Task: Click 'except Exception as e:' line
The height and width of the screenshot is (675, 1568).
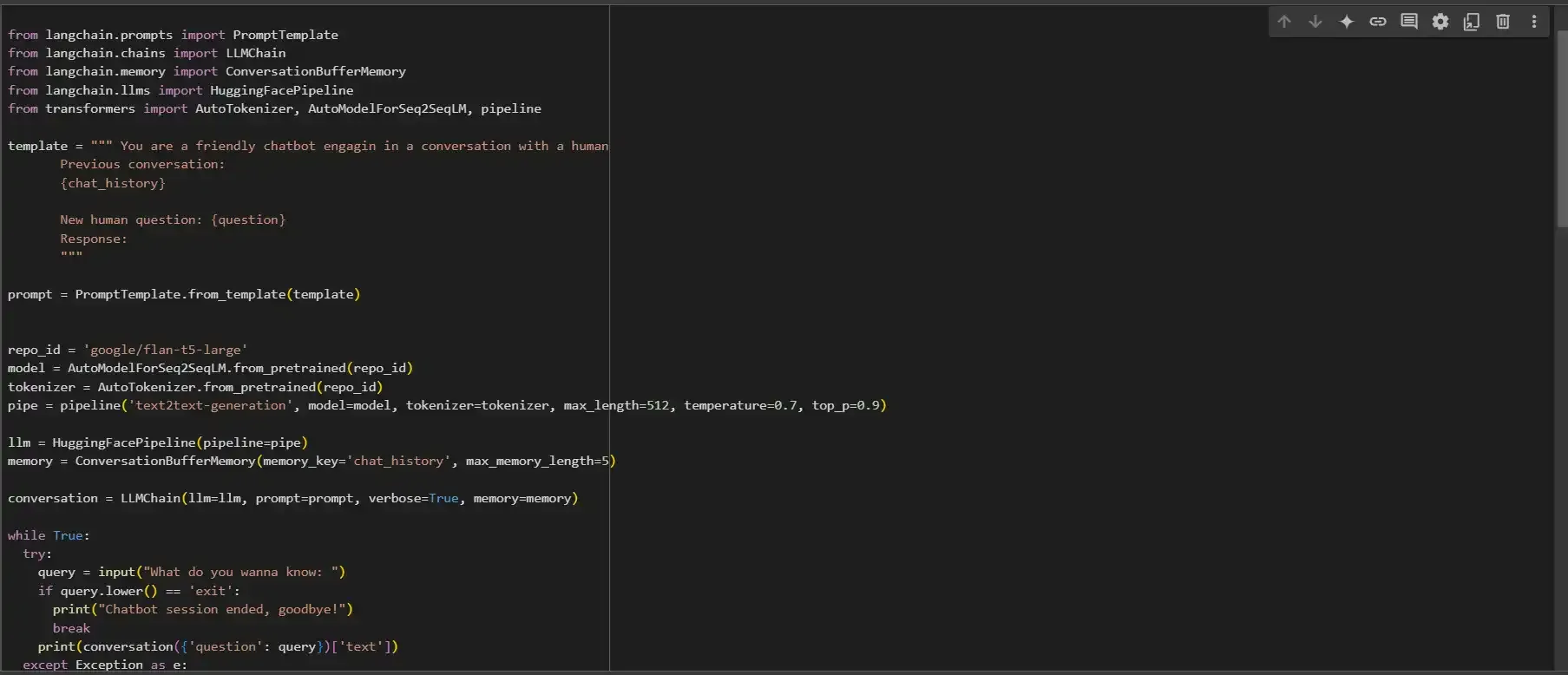Action: pyautogui.click(x=105, y=665)
